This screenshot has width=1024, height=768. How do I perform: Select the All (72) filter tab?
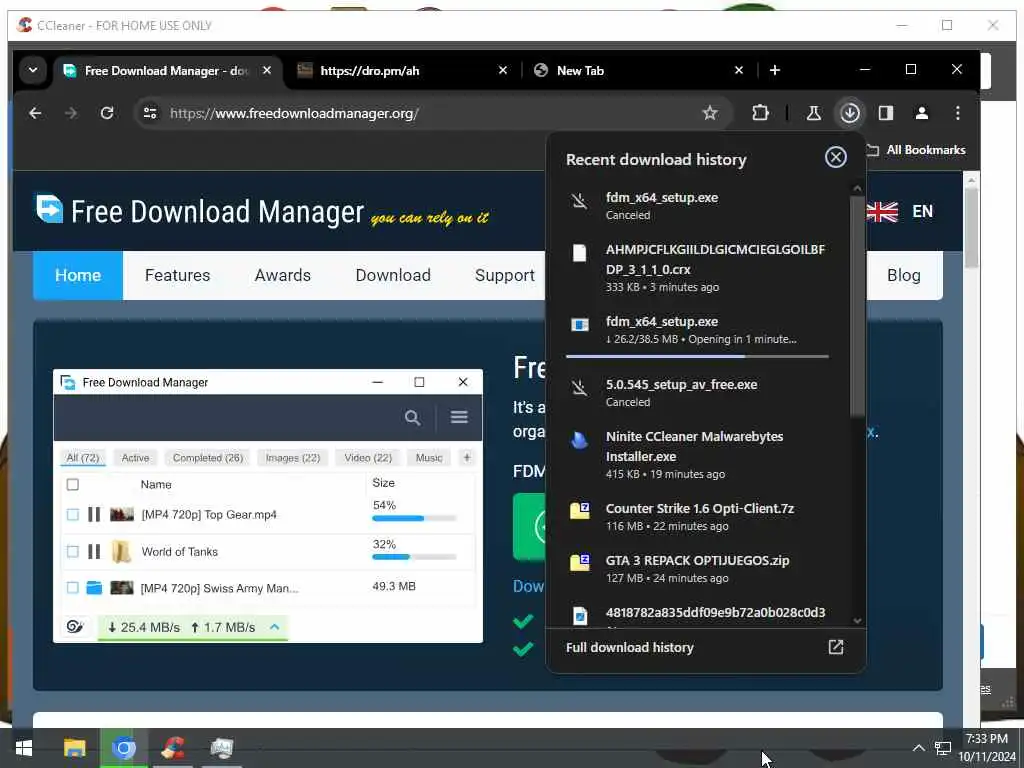point(83,458)
